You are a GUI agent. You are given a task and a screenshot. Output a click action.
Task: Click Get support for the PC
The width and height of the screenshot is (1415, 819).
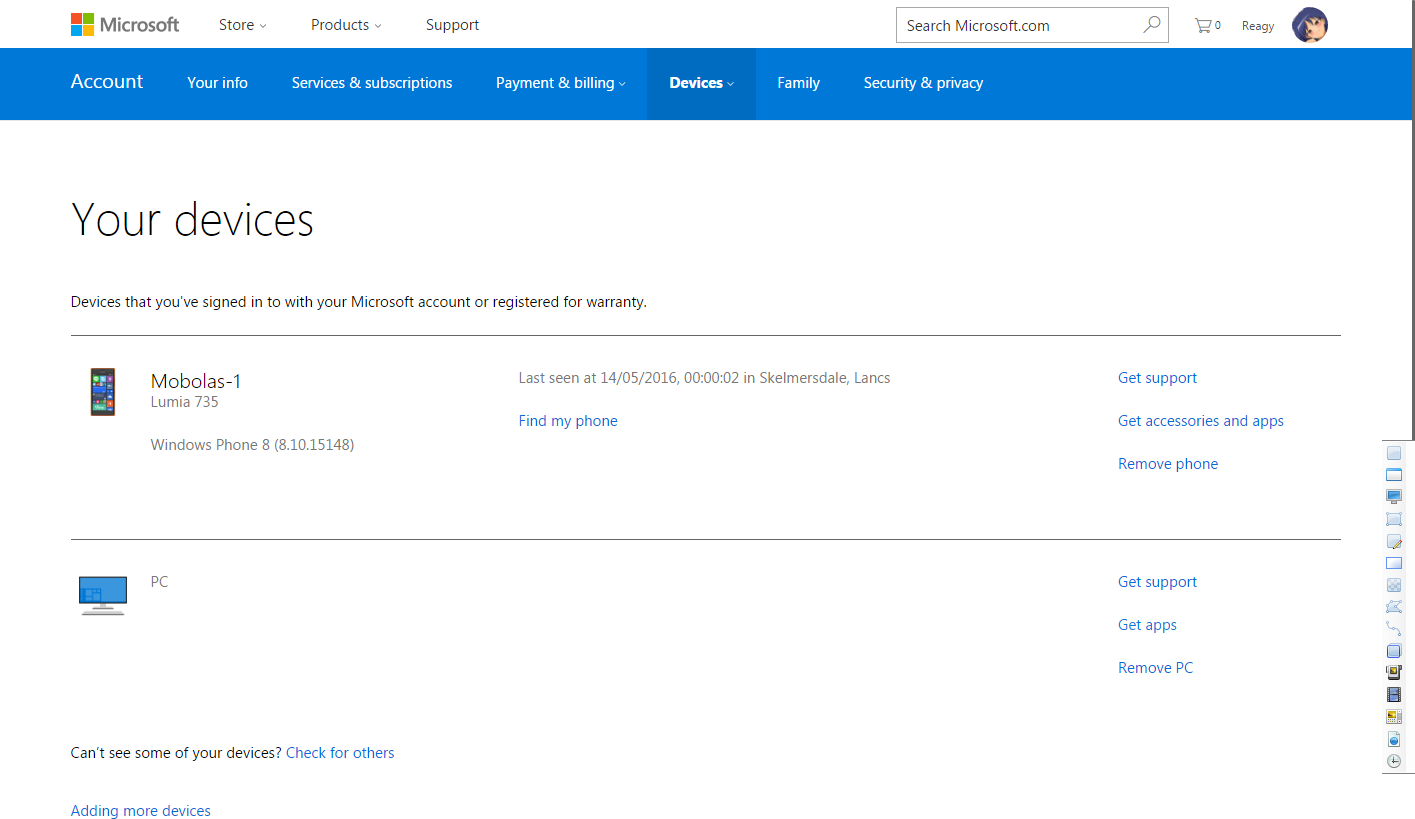1157,582
